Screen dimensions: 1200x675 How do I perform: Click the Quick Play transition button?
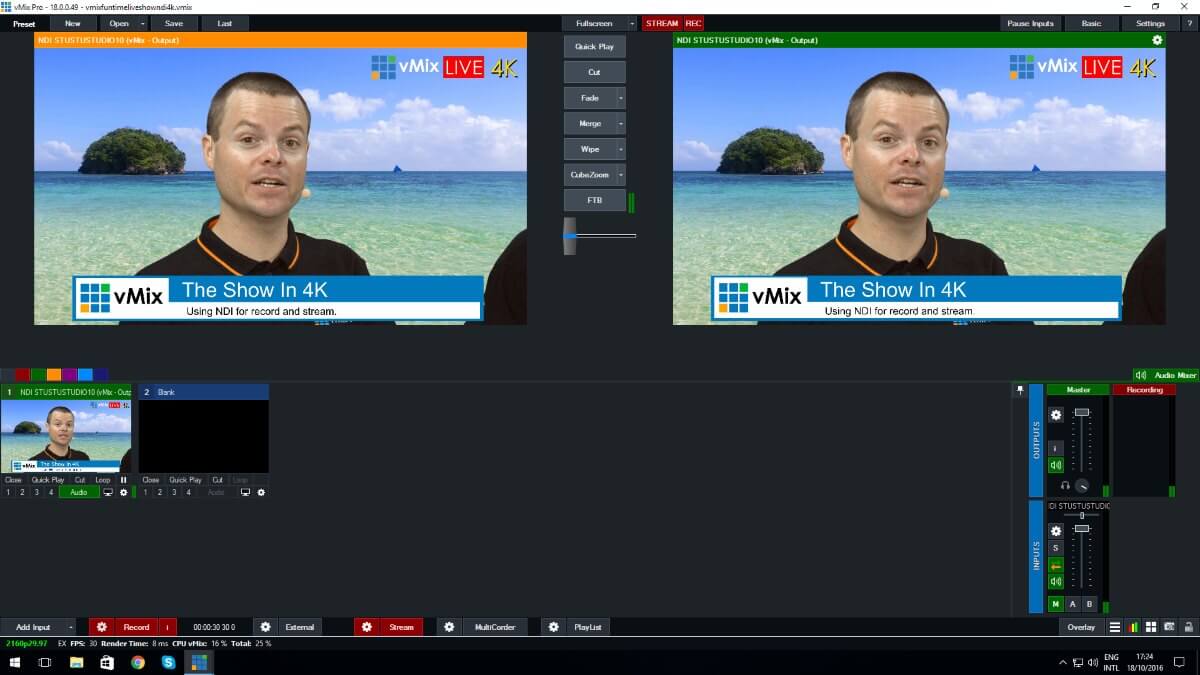coord(594,46)
